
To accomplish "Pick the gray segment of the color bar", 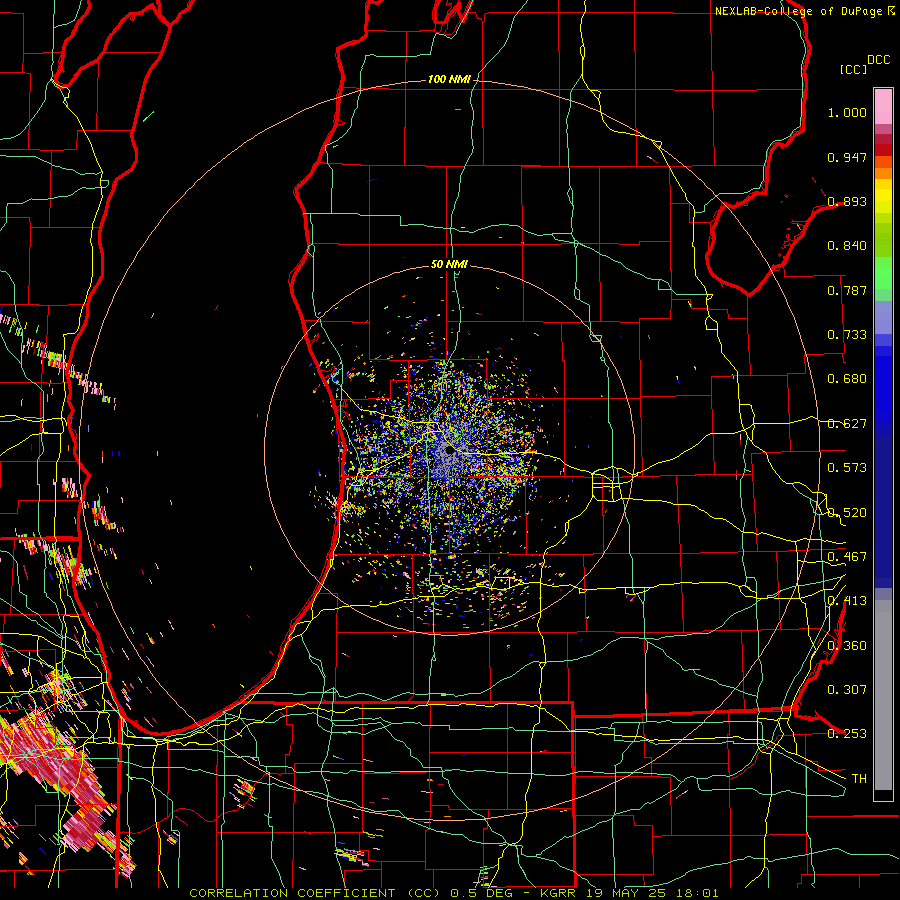I will (883, 695).
